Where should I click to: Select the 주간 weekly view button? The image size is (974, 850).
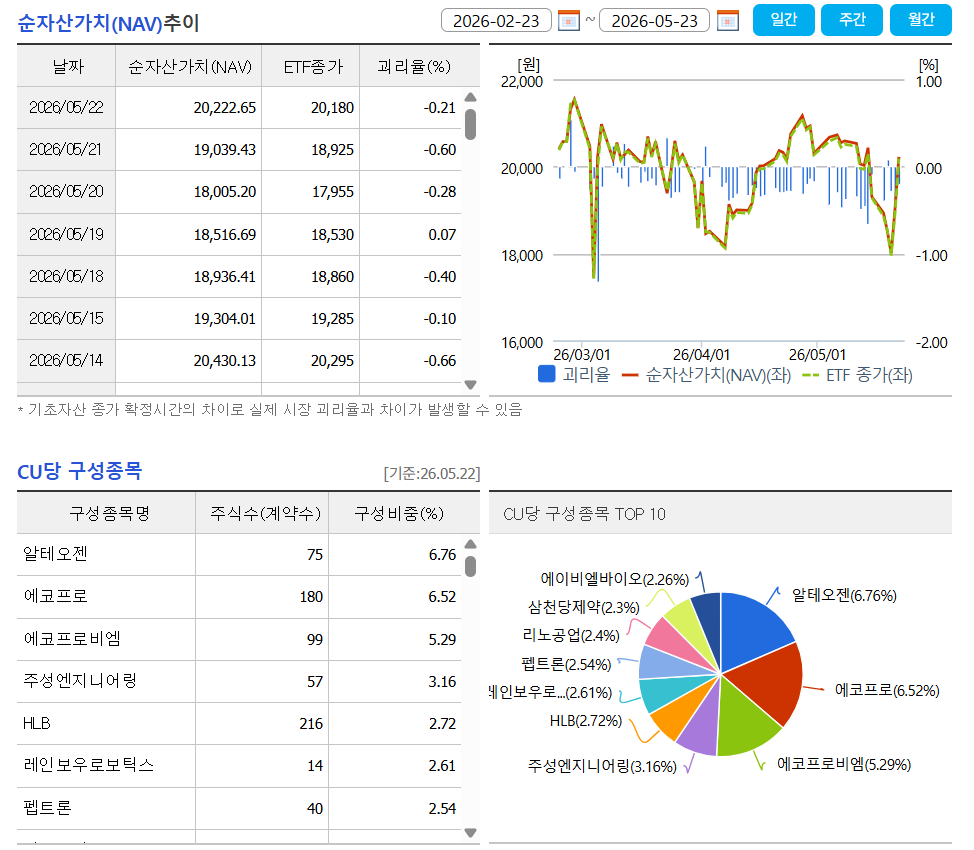852,20
